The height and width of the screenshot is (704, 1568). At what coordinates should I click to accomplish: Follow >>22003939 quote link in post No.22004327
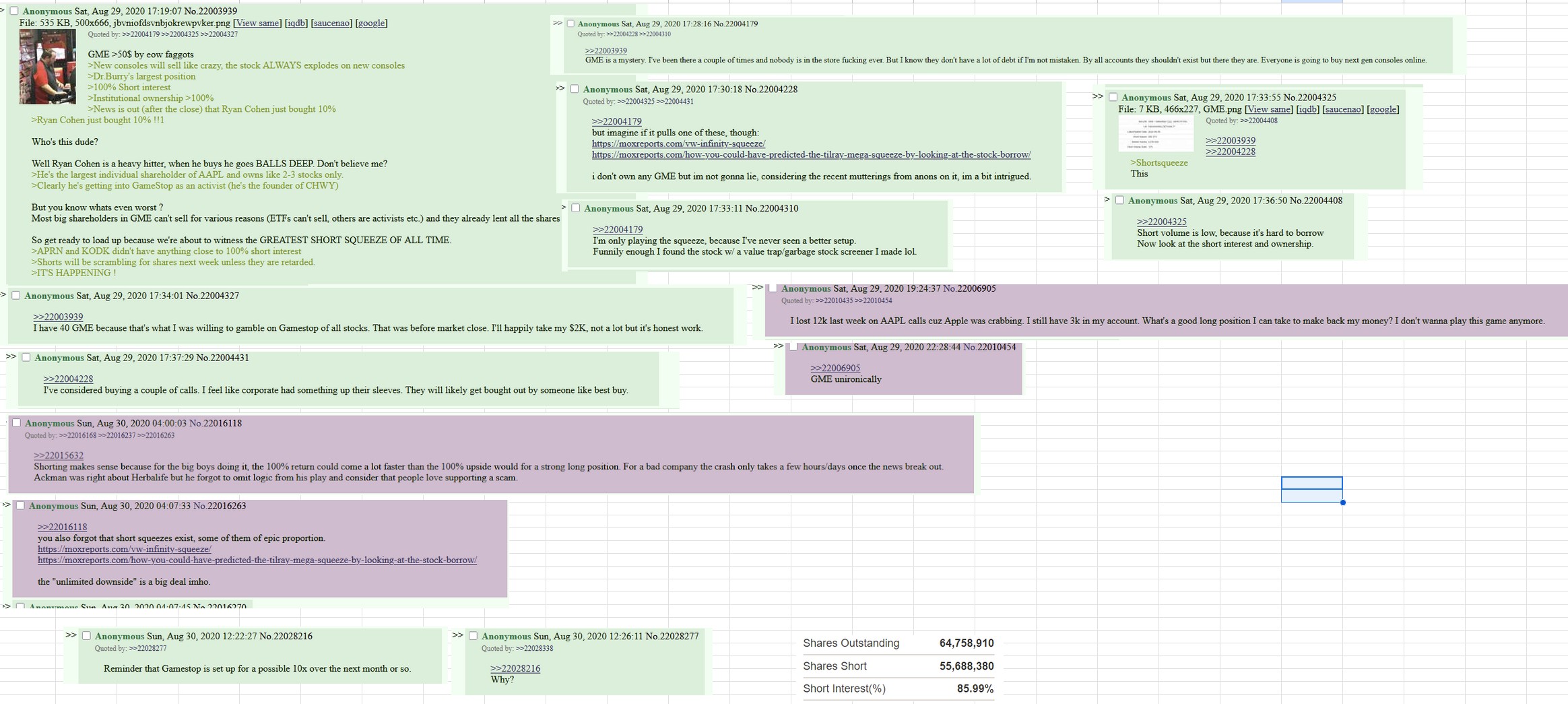click(58, 317)
